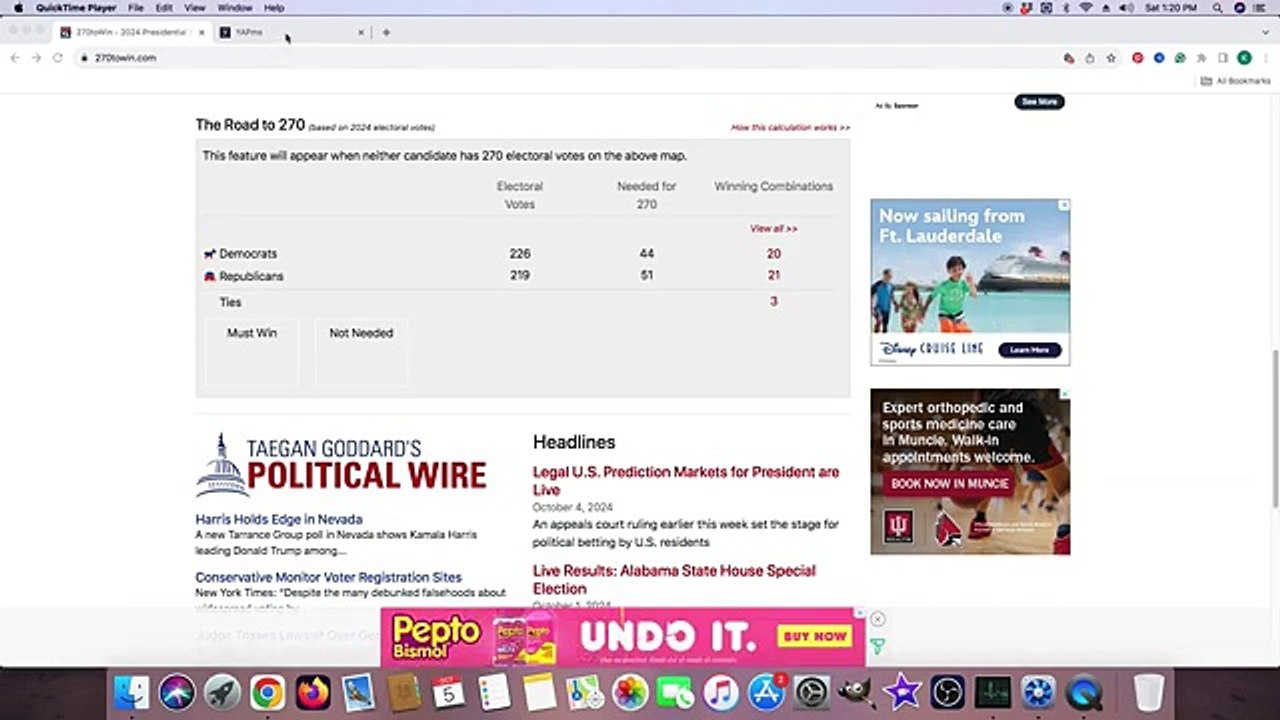
Task: Open Spotlight search in the menu bar
Action: point(1217,8)
